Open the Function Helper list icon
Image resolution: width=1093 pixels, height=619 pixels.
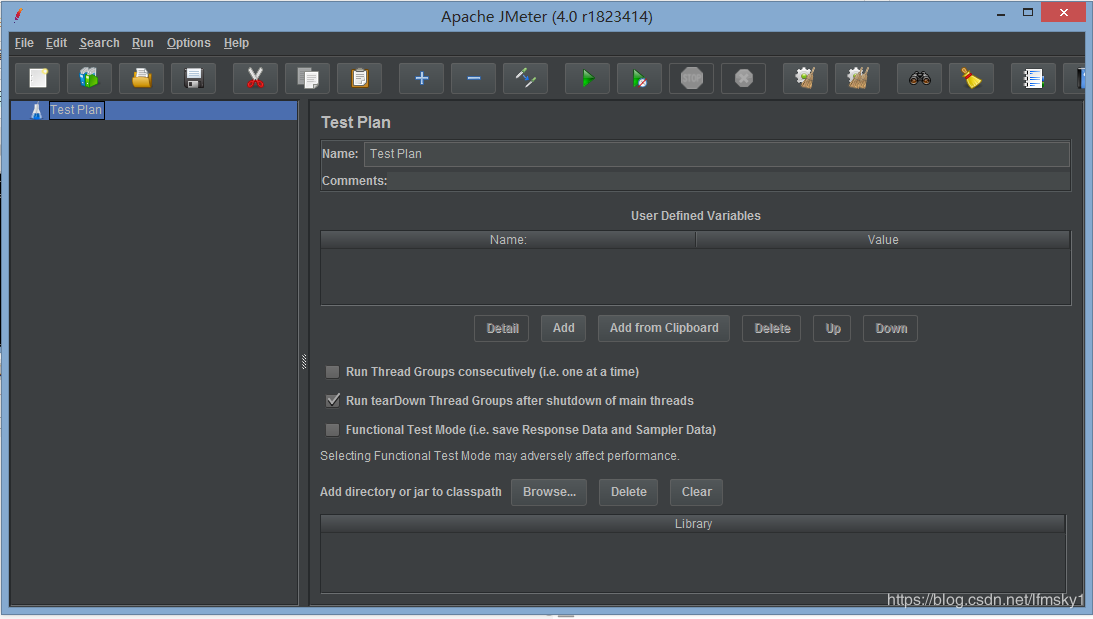point(1033,78)
